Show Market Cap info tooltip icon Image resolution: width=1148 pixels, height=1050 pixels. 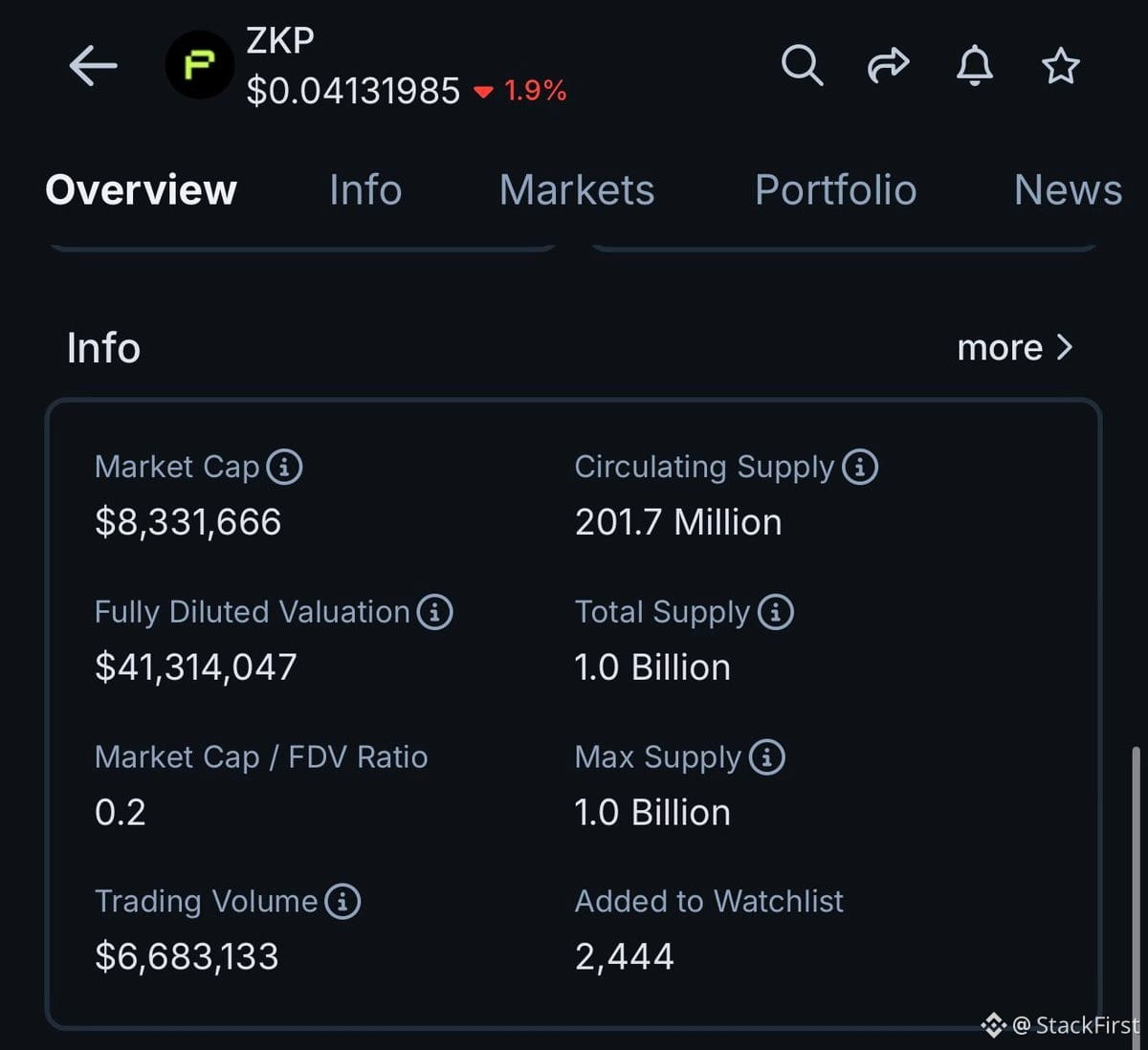[x=284, y=467]
